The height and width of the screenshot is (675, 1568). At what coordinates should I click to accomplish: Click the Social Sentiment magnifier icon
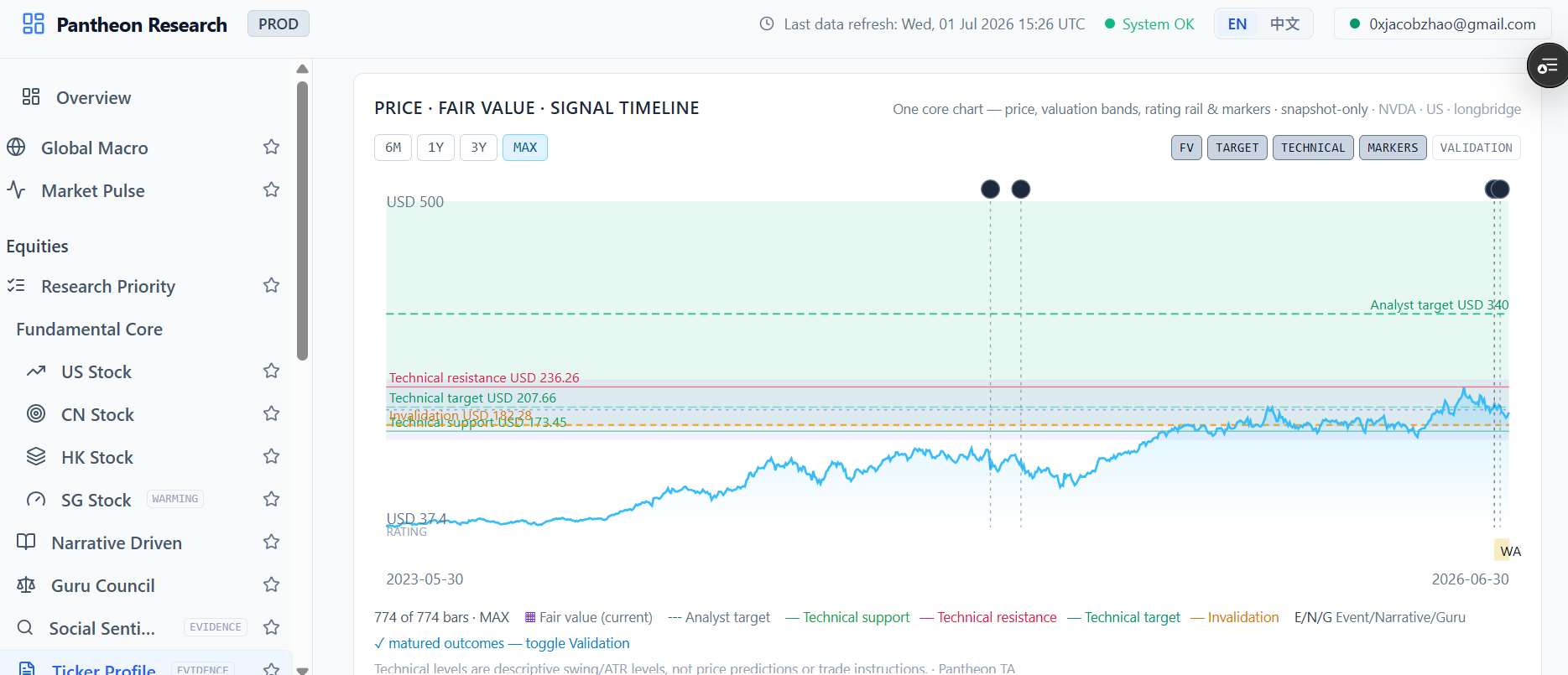click(25, 627)
